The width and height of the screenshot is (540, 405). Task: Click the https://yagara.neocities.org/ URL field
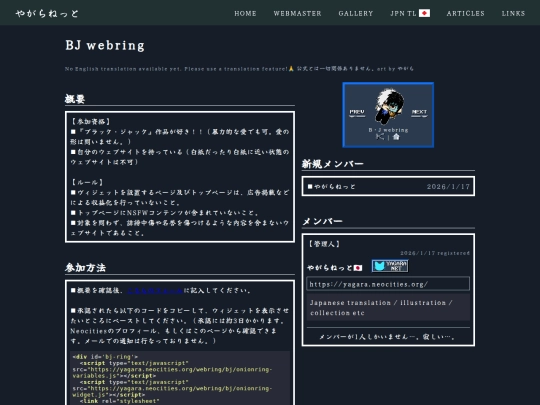pyautogui.click(x=388, y=284)
